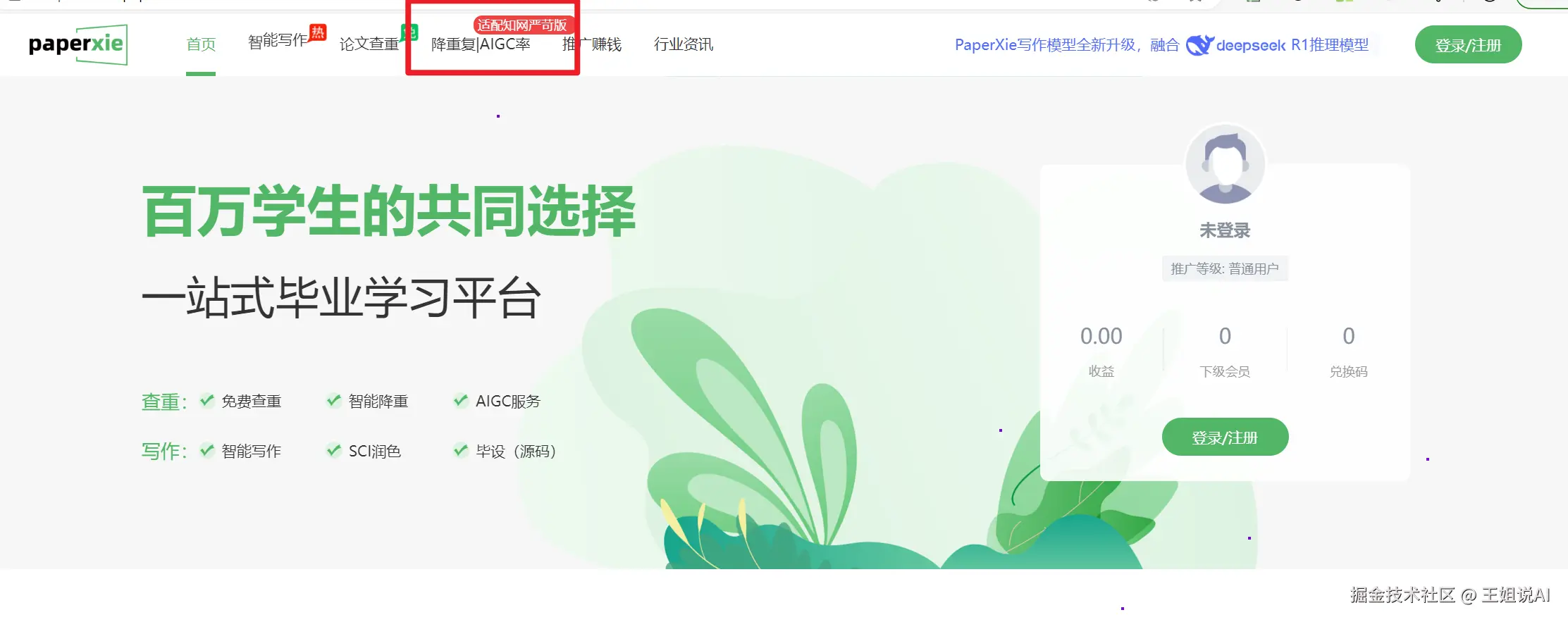Open the 首页 home tab
The image size is (1568, 622).
point(201,44)
